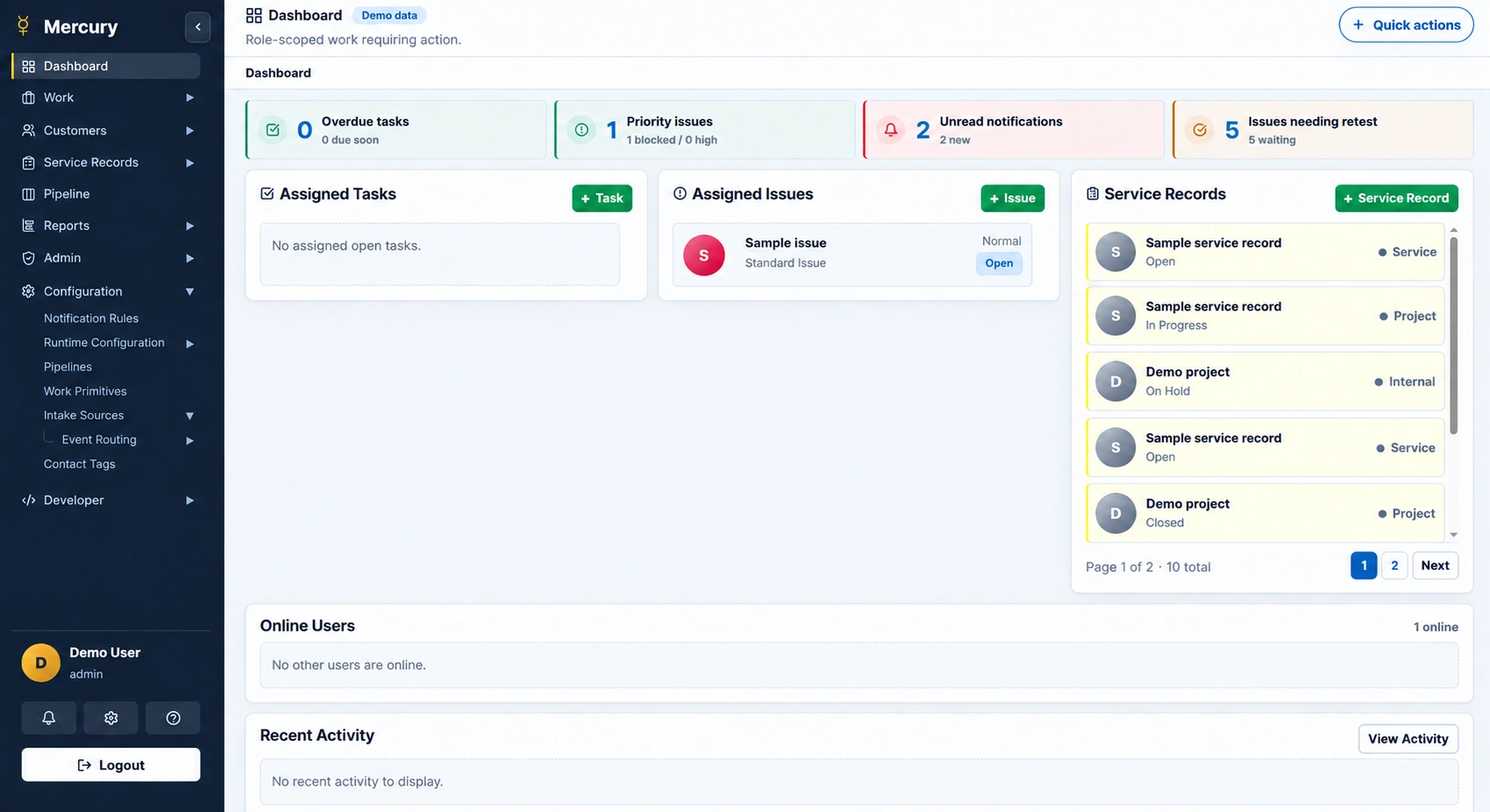
Task: Open notifications bell in sidebar footer
Action: click(x=49, y=718)
